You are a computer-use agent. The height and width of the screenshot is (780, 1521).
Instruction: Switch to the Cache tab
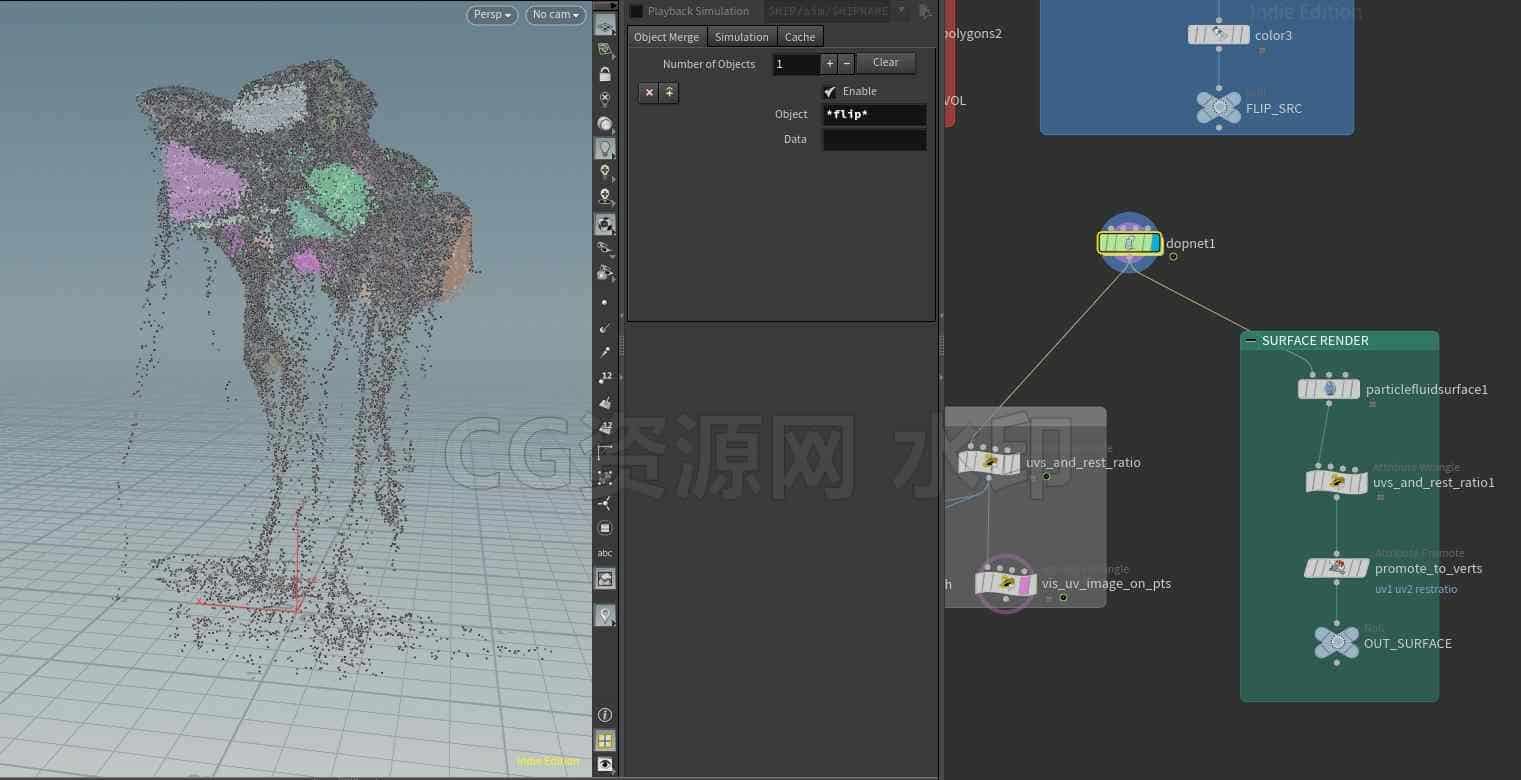point(800,37)
